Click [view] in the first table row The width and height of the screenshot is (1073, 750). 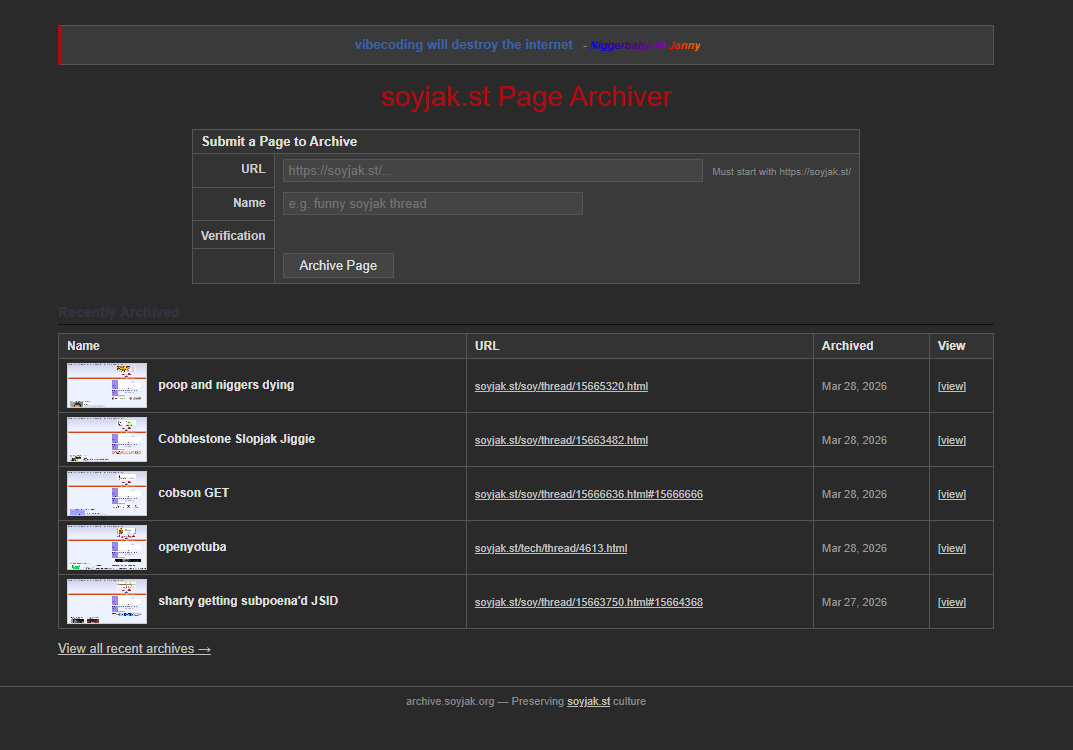point(951,386)
